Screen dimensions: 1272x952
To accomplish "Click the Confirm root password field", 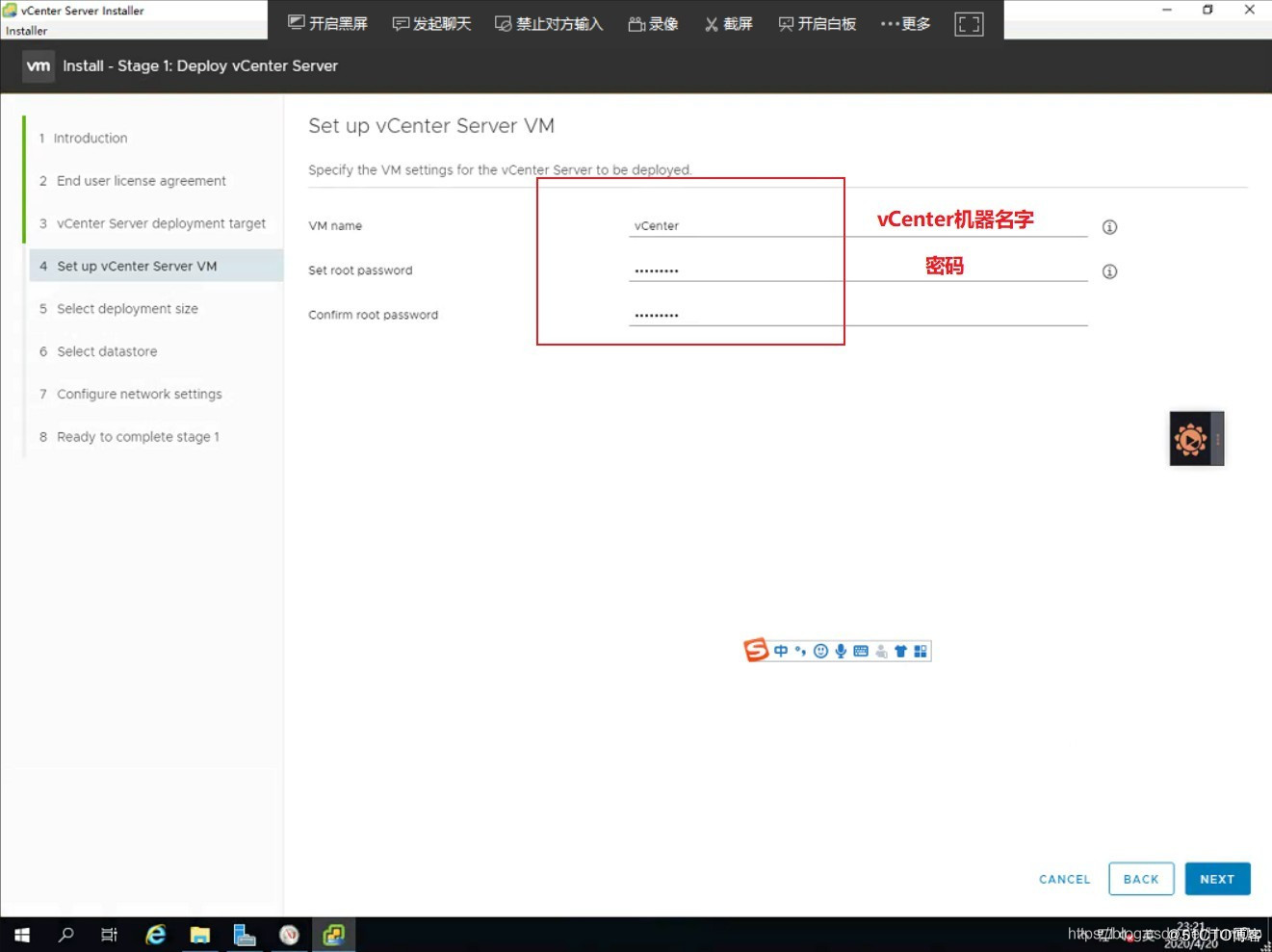I will coord(858,315).
